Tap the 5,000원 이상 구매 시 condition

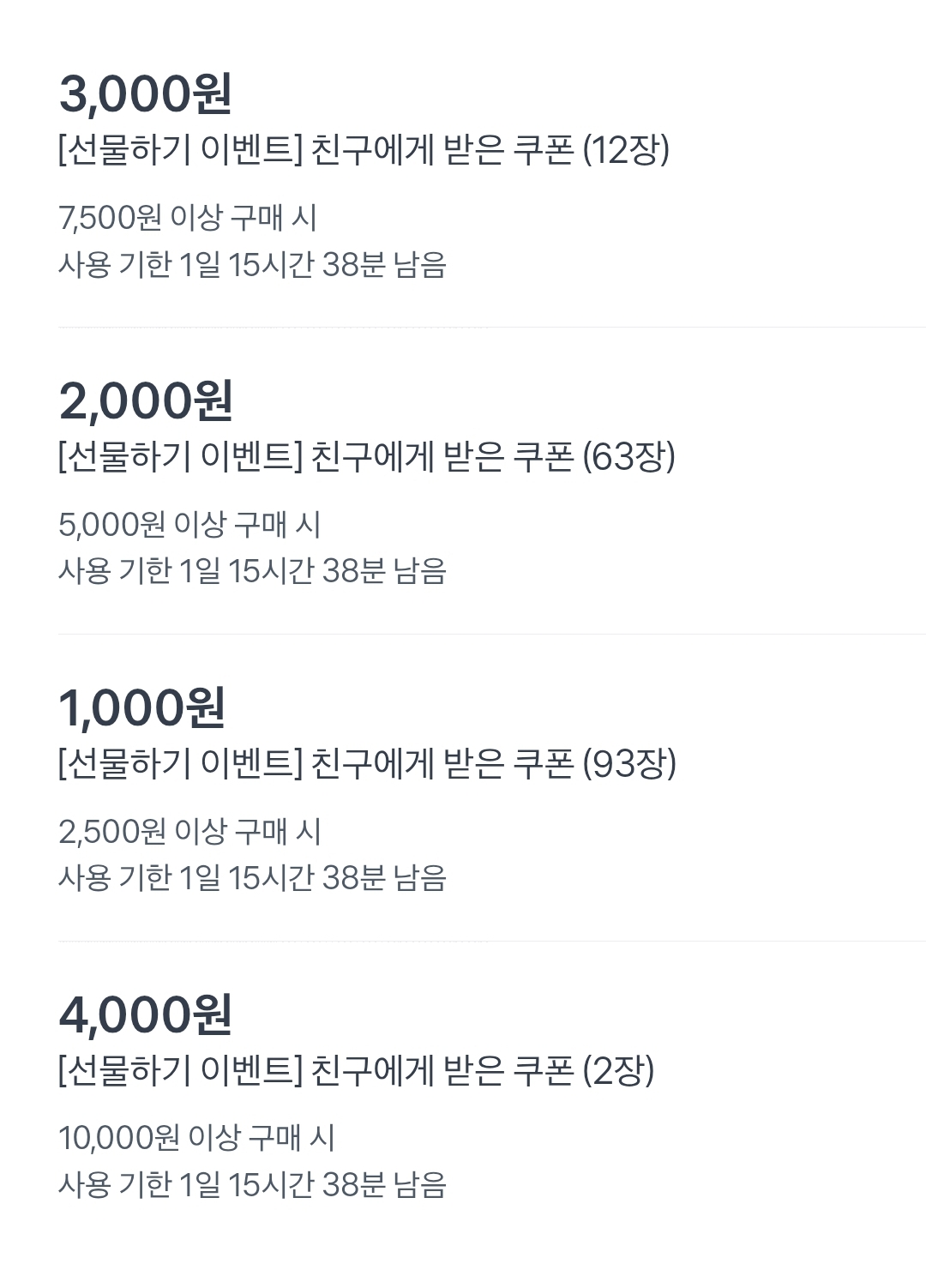click(x=189, y=525)
